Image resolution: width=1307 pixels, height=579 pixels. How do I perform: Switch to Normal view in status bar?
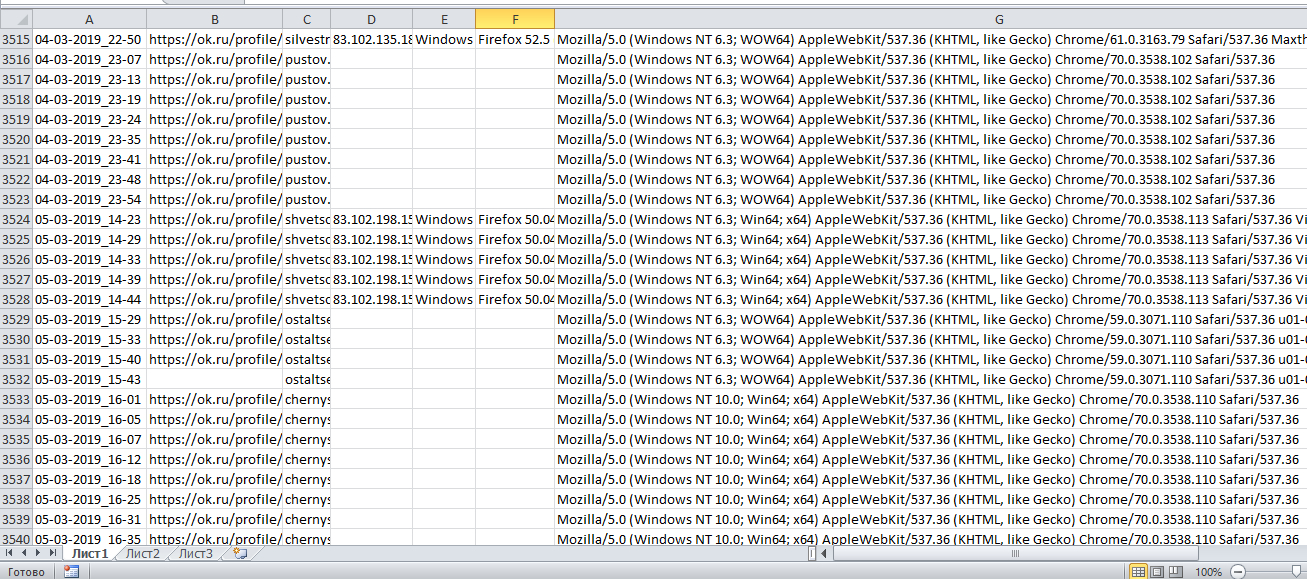(x=1138, y=571)
